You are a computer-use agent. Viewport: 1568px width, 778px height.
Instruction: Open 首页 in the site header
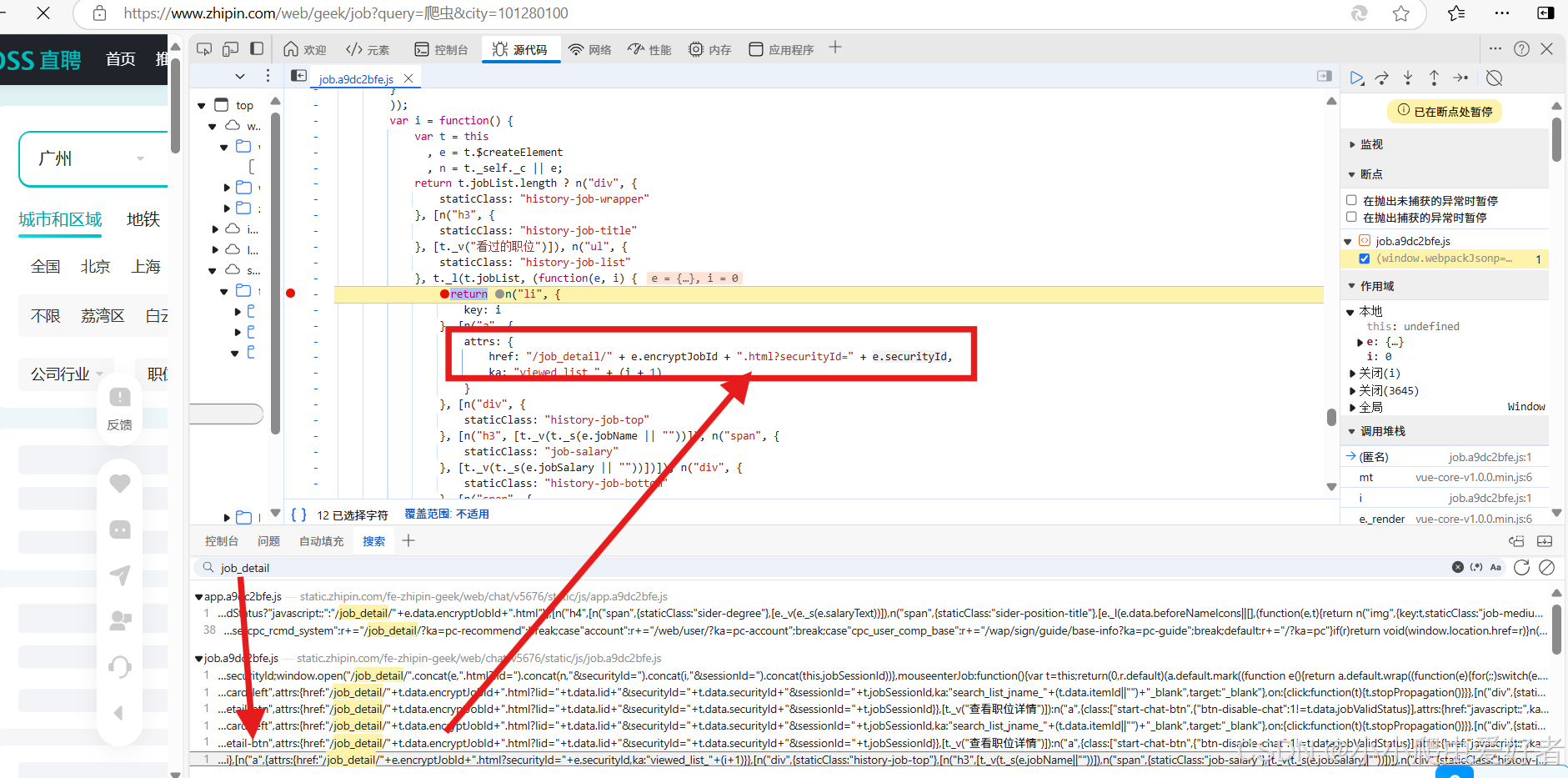121,58
